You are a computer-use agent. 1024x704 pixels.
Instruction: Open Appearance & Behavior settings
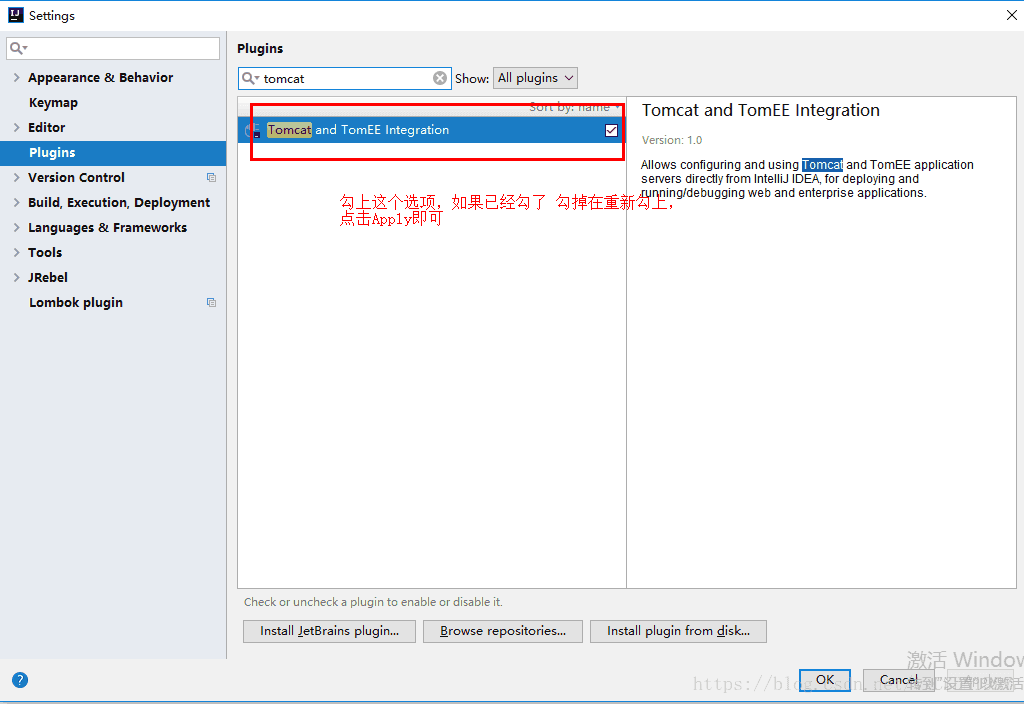pos(101,77)
